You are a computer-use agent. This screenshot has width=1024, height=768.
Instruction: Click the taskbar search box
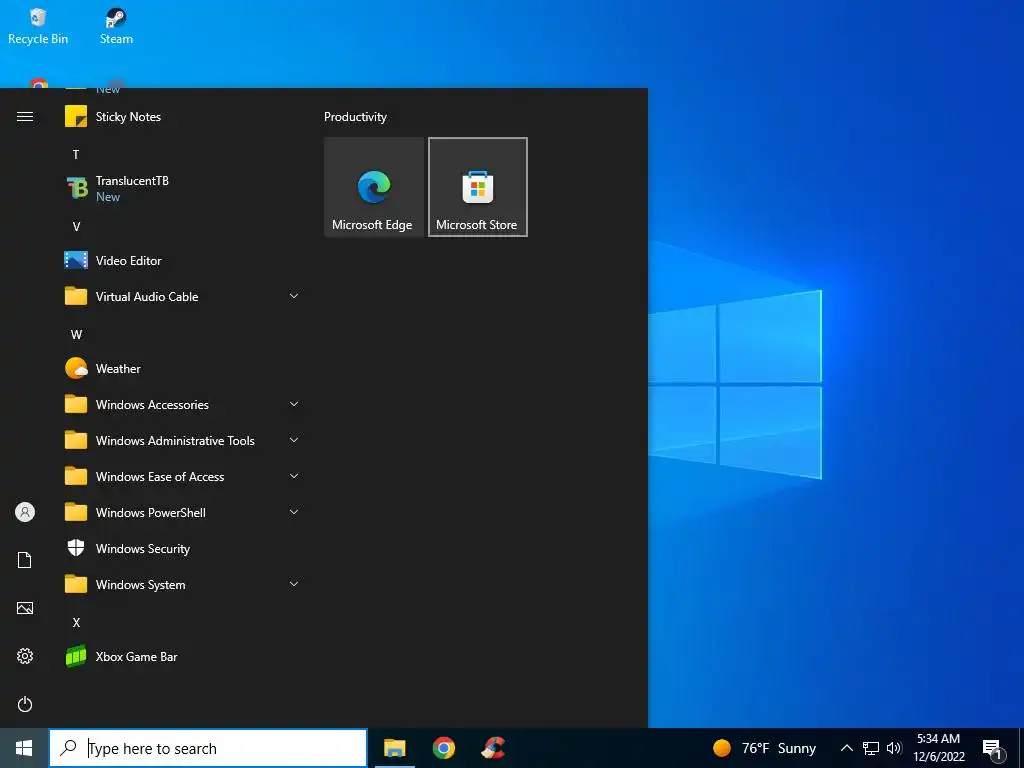[208, 748]
